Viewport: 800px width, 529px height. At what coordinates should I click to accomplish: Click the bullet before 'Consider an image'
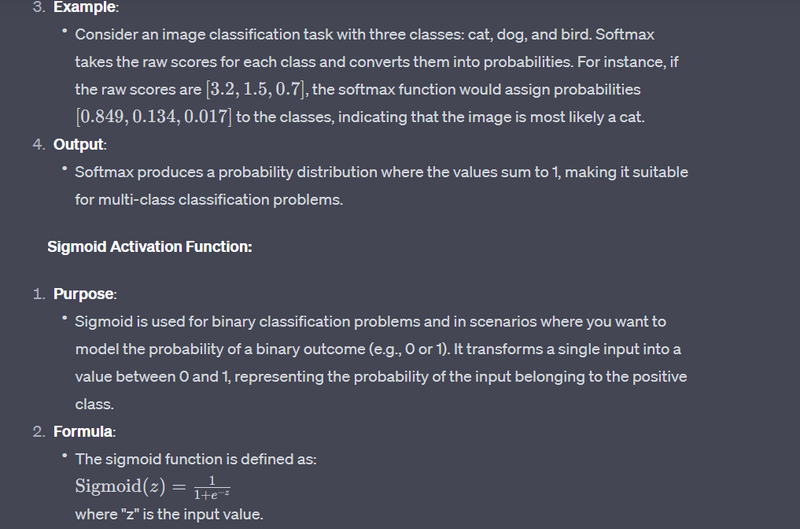pyautogui.click(x=64, y=35)
